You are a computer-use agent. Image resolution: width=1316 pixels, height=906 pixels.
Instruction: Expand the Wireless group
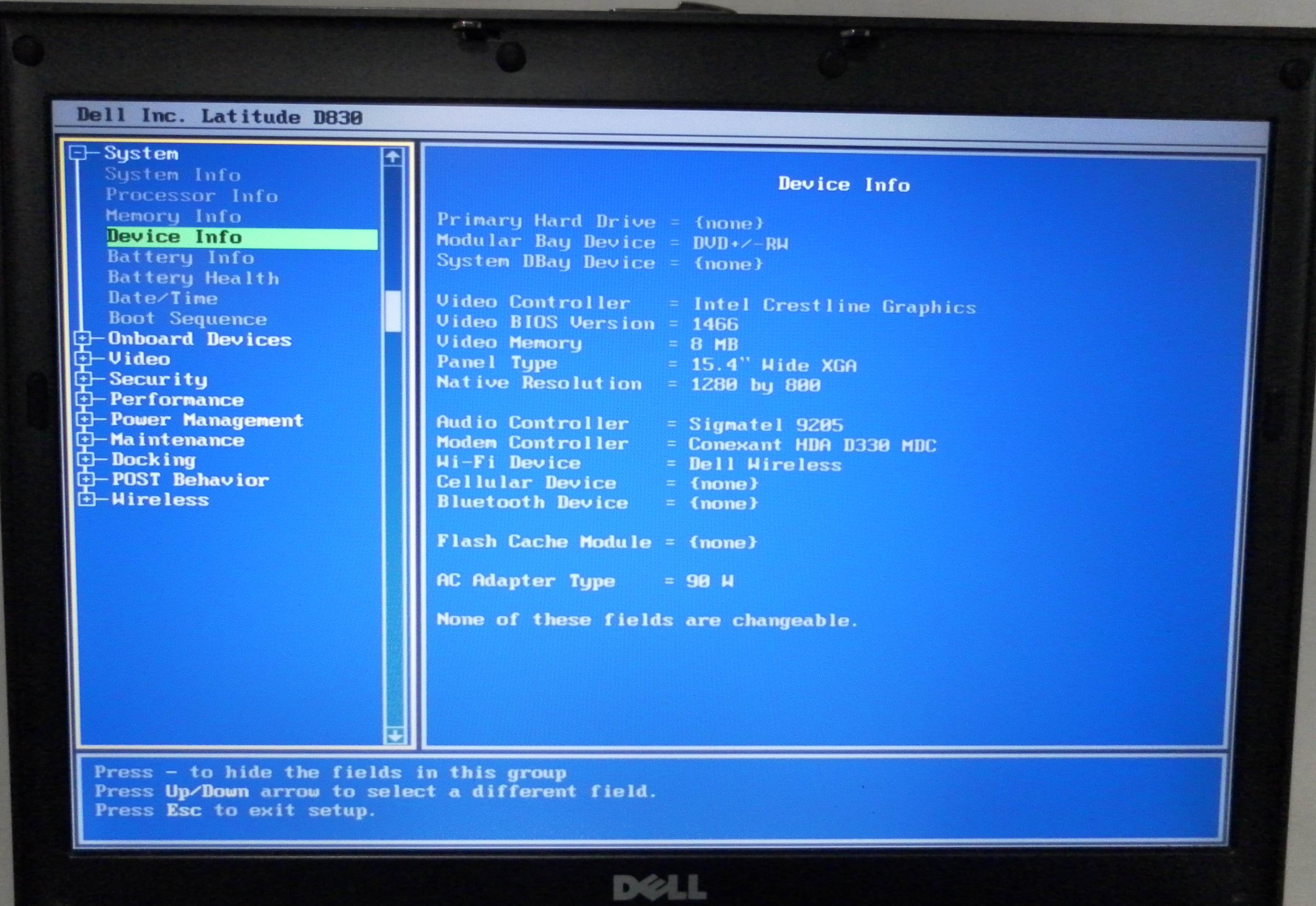click(86, 499)
